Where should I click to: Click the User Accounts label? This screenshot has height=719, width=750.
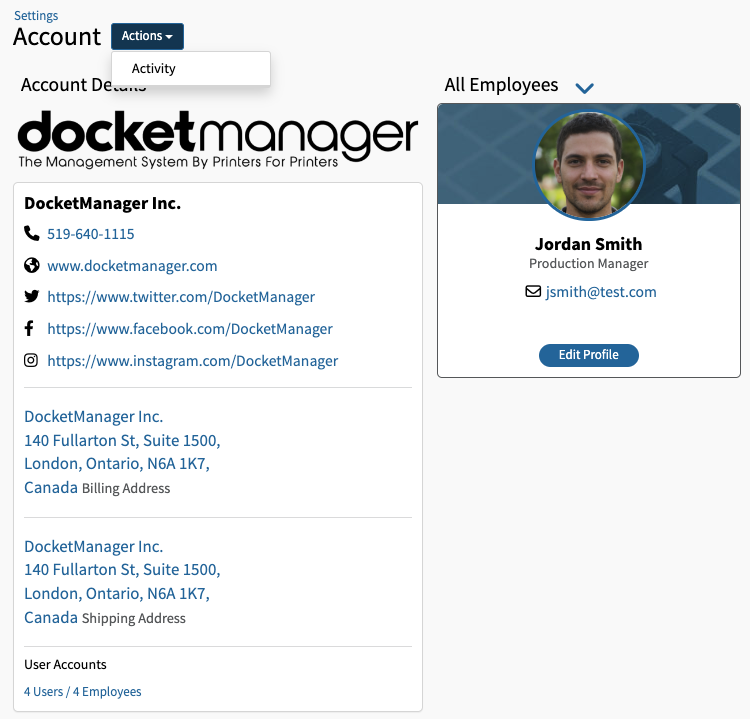click(66, 664)
